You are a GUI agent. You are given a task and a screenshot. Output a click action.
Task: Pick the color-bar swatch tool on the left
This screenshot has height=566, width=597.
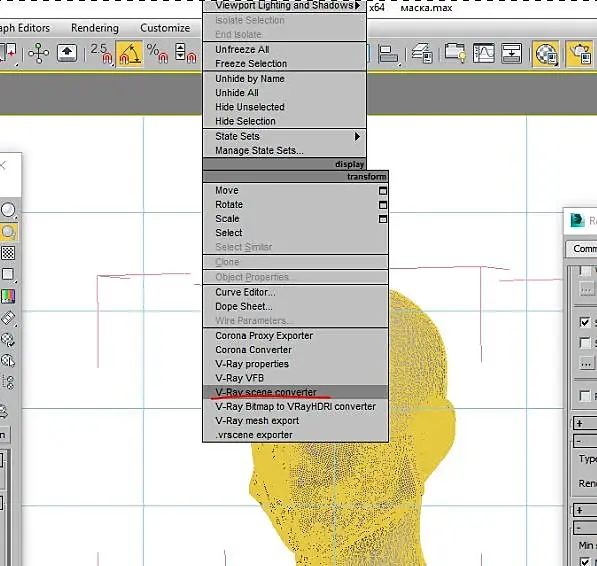click(8, 296)
